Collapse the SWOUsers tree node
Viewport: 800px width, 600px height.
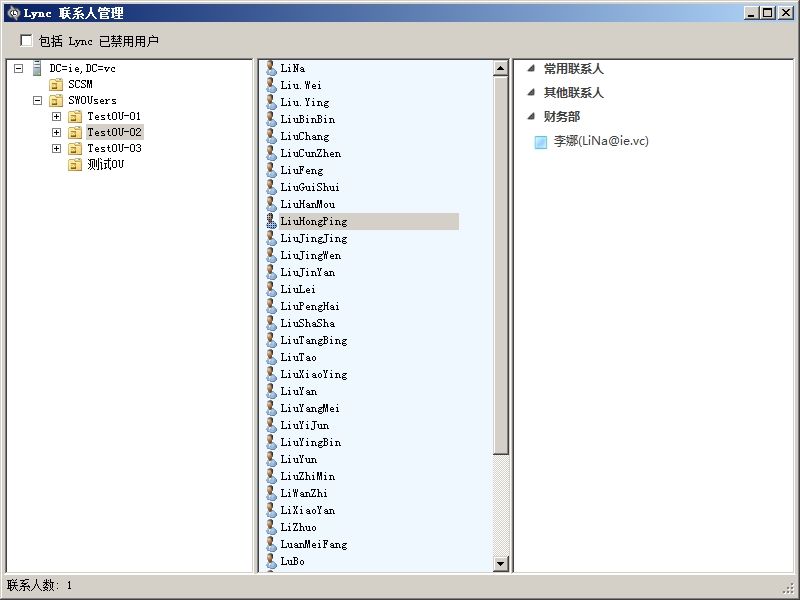click(x=37, y=100)
